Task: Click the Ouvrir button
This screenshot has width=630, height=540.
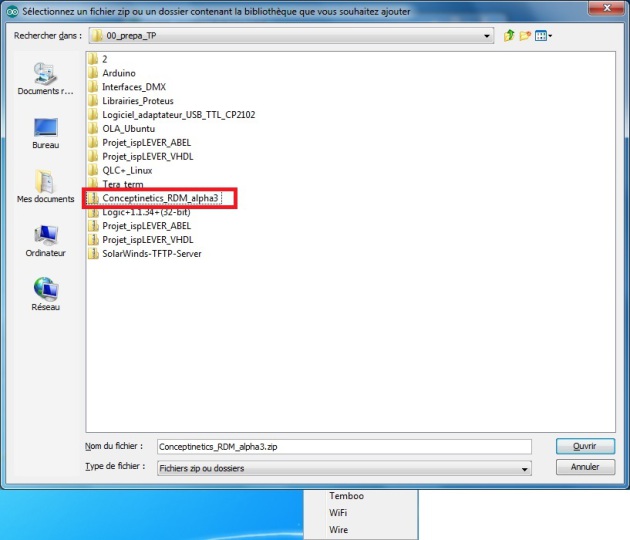Action: pos(584,447)
